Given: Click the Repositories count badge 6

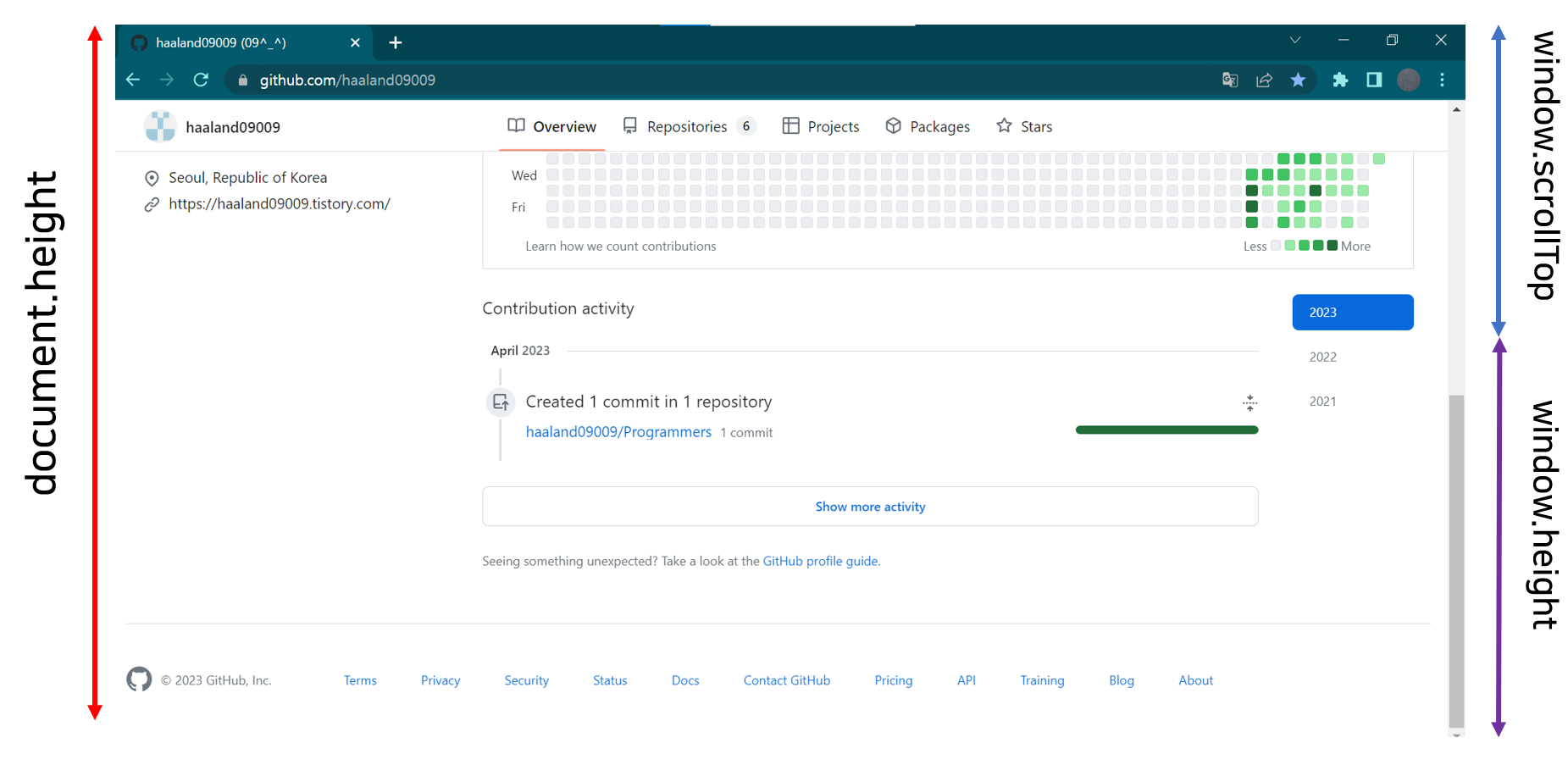Looking at the screenshot, I should (746, 126).
